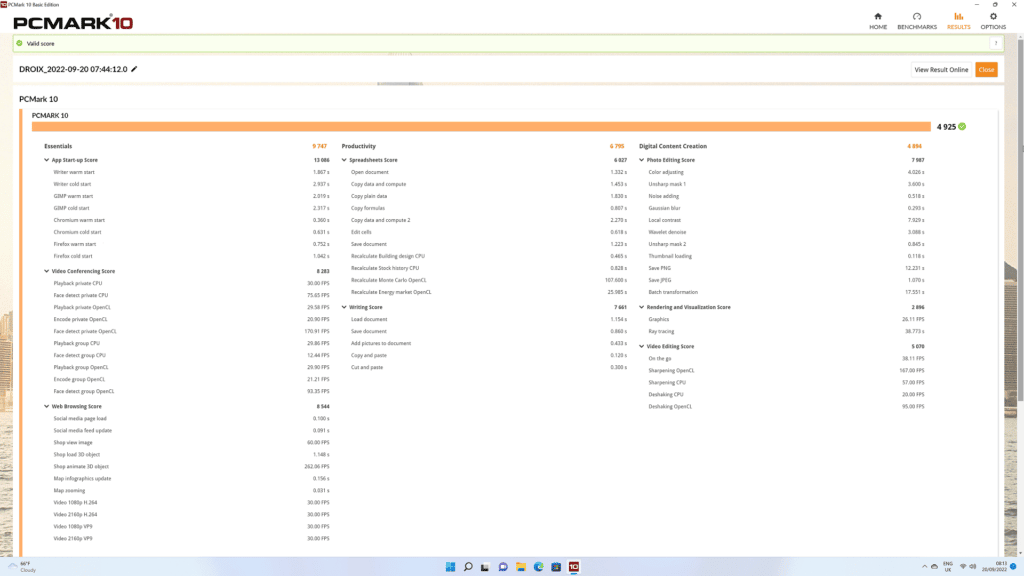Open the Benchmarks gauge icon

pos(917,21)
